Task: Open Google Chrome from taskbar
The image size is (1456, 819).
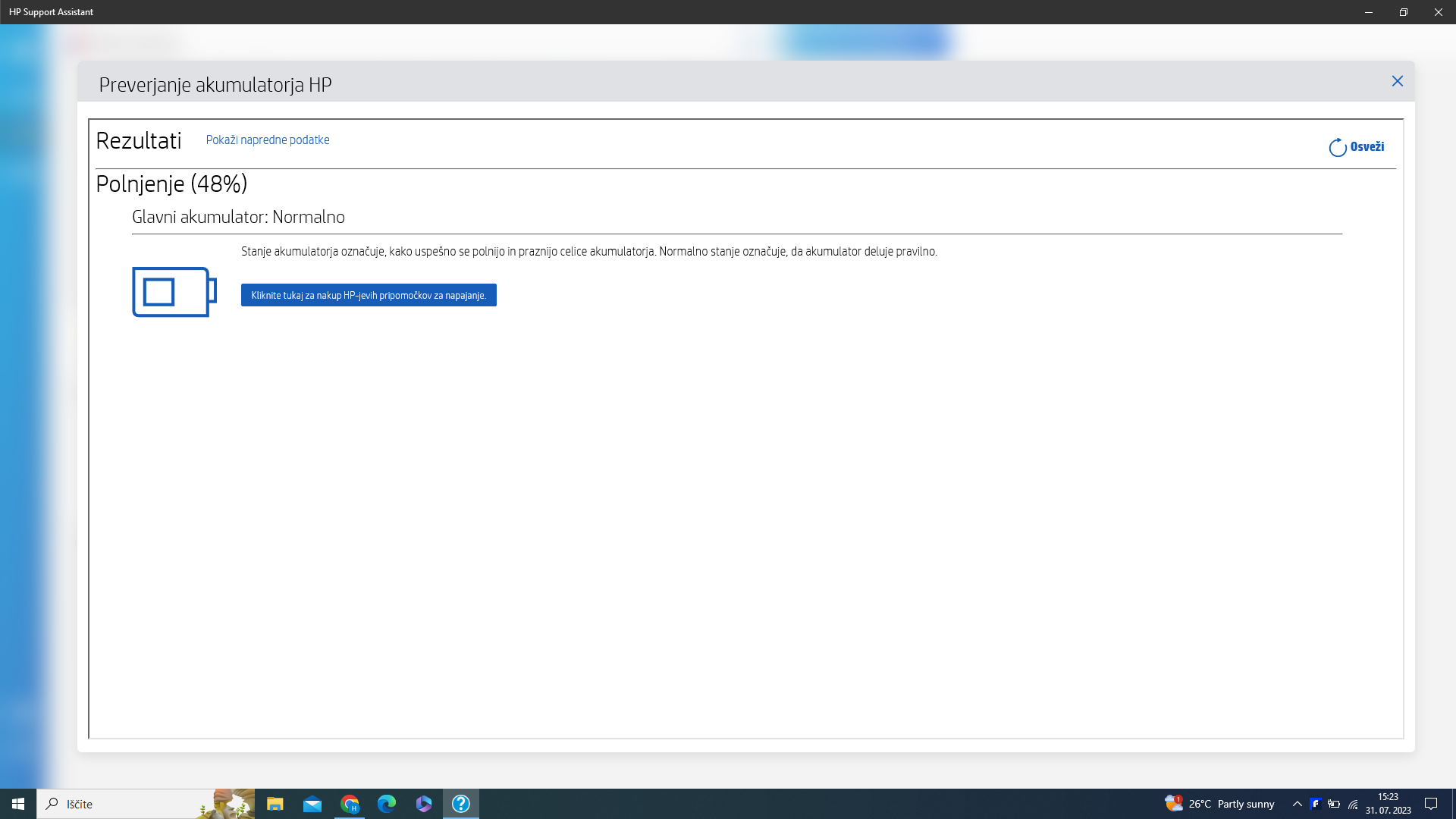Action: tap(350, 804)
